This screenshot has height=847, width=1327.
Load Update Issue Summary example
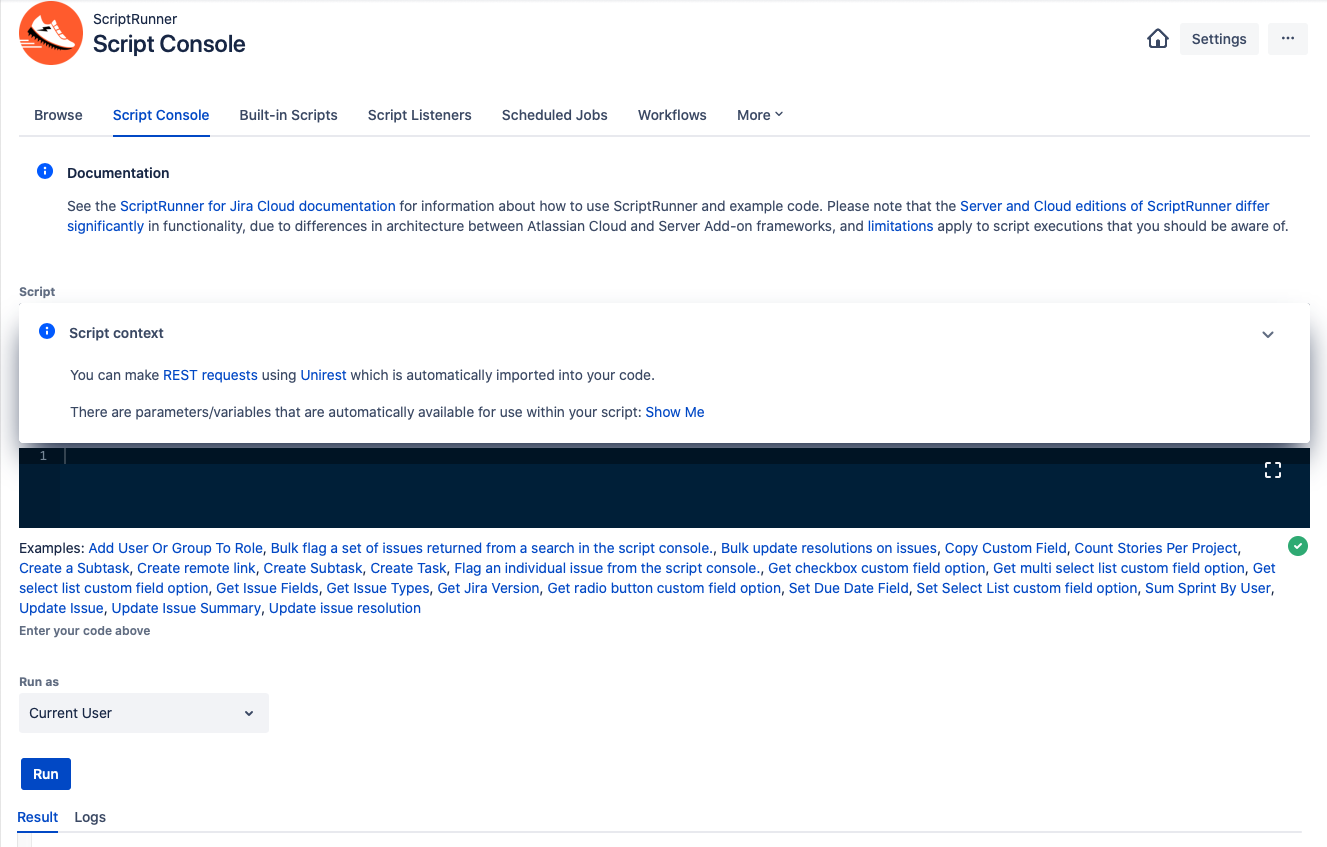pos(186,608)
